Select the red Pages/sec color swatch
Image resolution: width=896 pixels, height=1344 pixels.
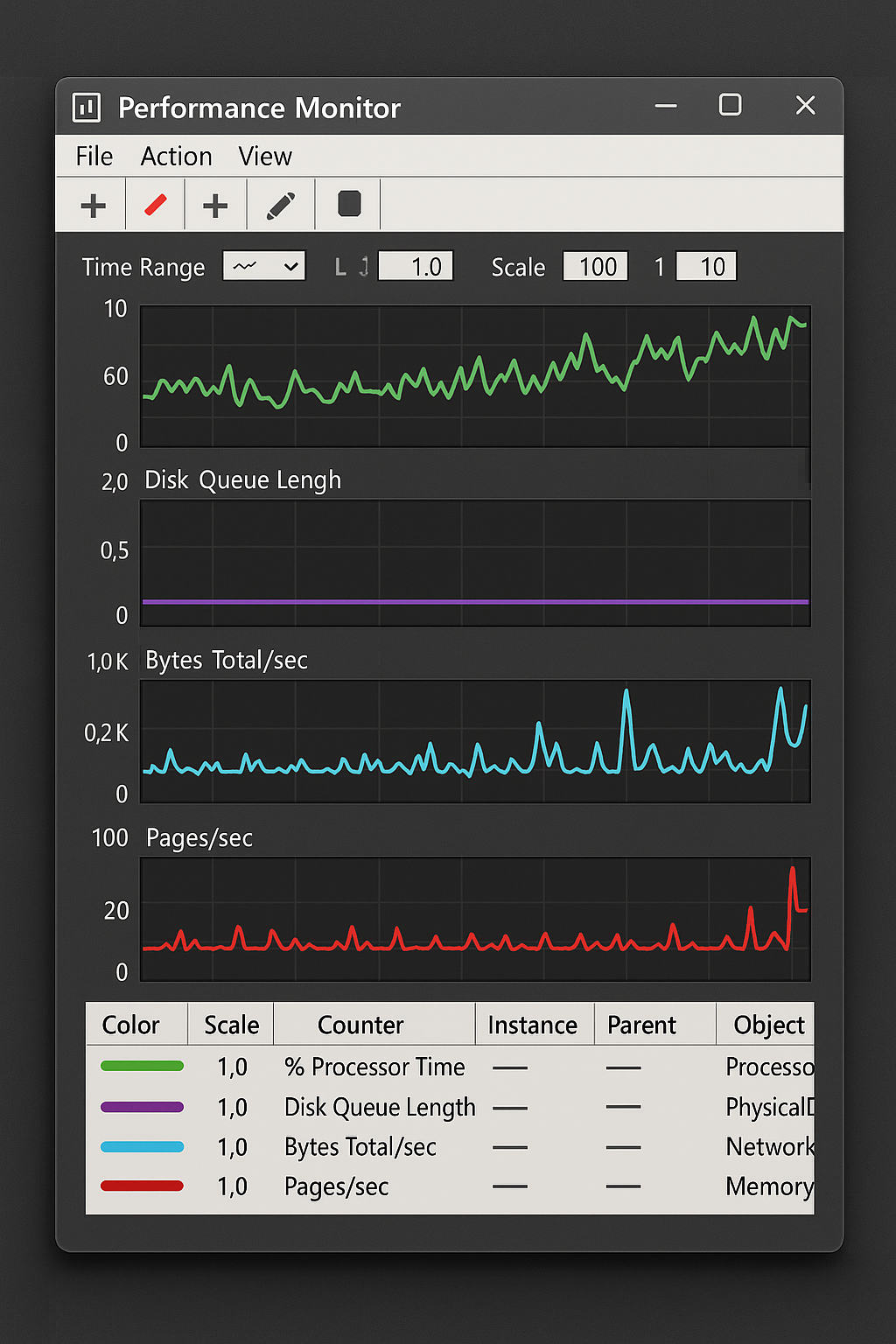coord(142,1186)
